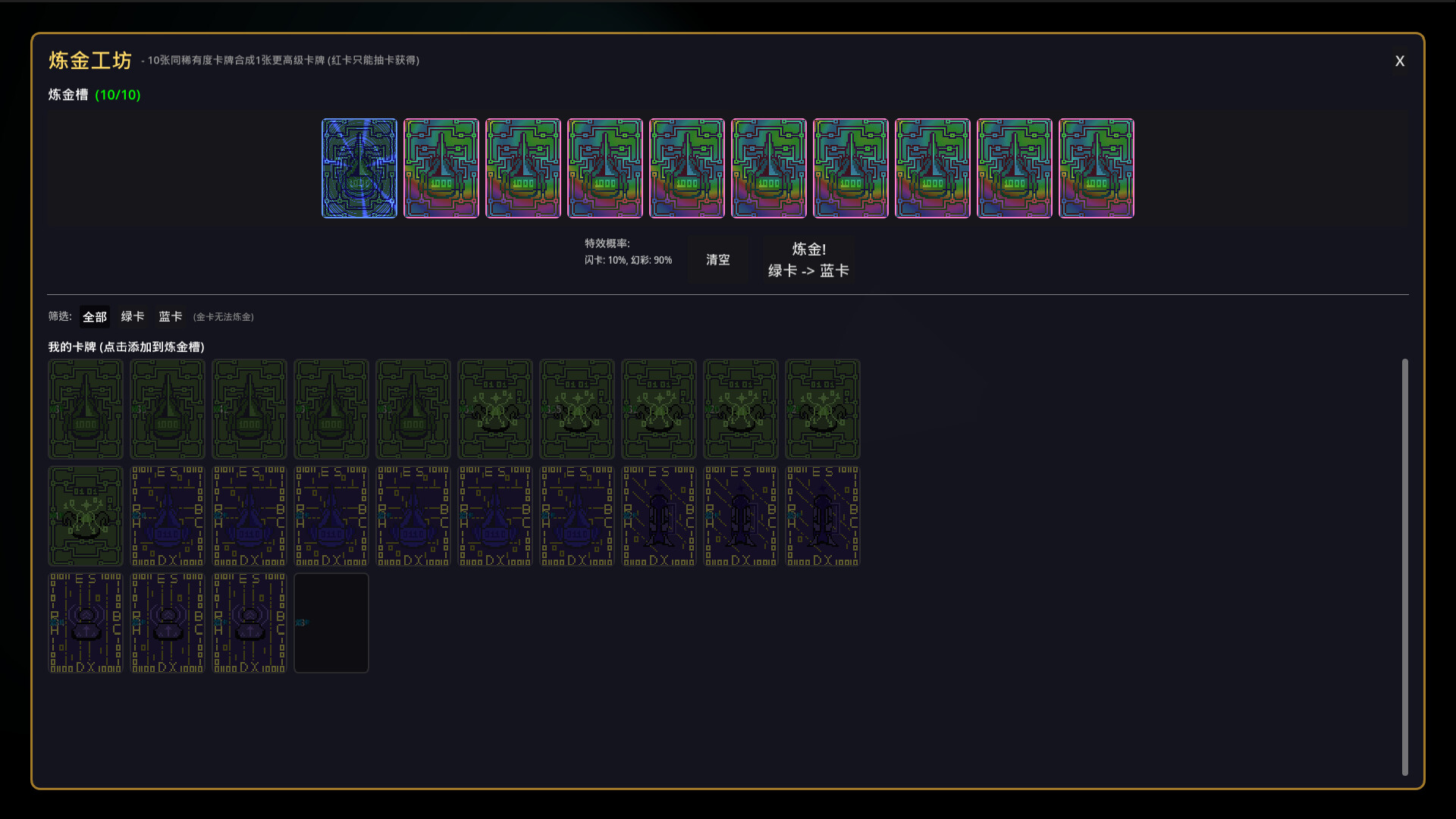Image resolution: width=1456 pixels, height=819 pixels.
Task: Click the 炼金! button to convert 绿卡 to 蓝卡
Action: tap(808, 259)
